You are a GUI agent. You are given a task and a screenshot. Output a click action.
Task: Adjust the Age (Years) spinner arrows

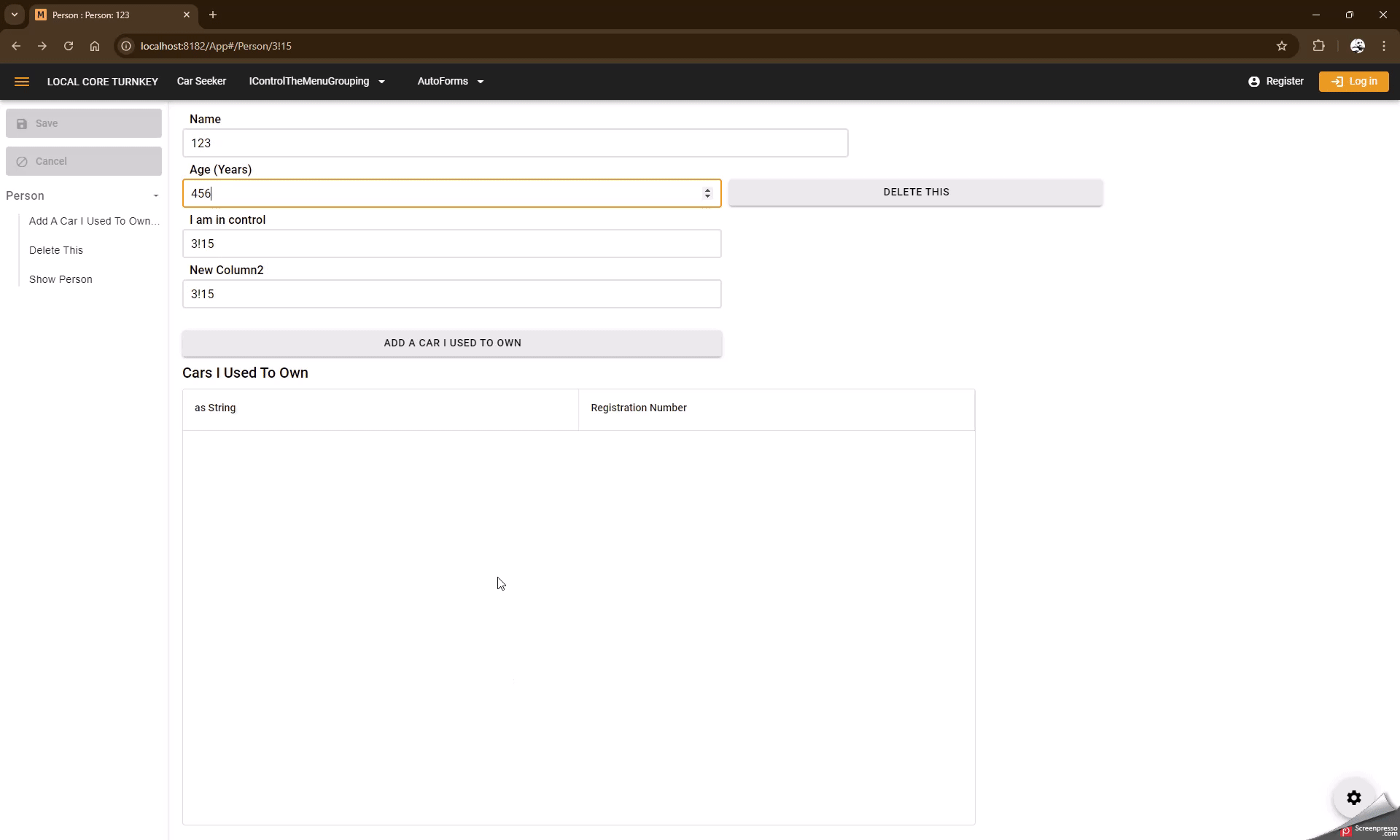[x=707, y=193]
